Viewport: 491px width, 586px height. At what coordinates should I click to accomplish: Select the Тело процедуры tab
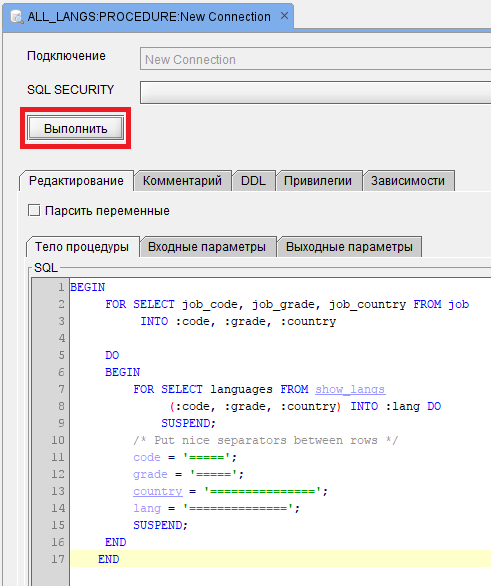[82, 247]
